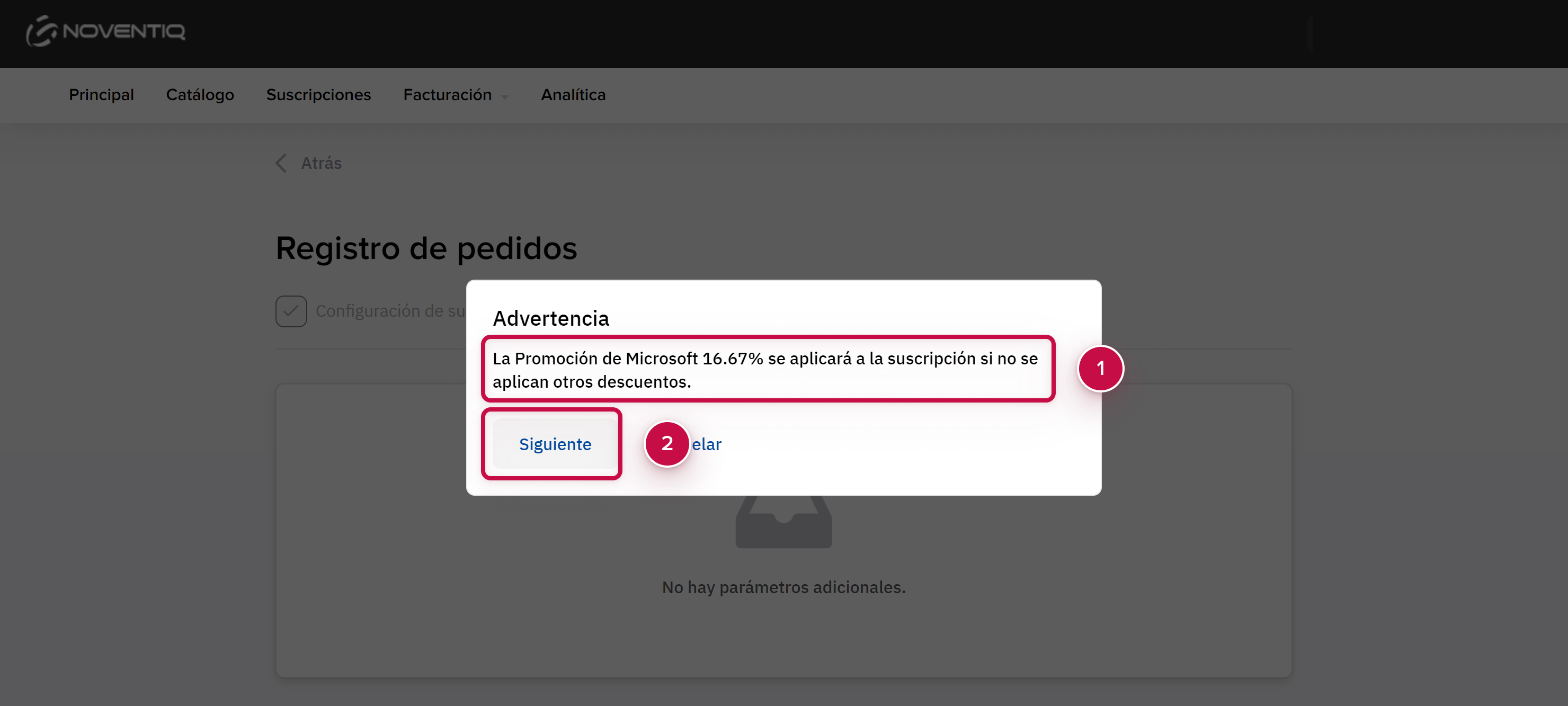Click the Advertencia dialog title
The height and width of the screenshot is (706, 1568).
551,318
